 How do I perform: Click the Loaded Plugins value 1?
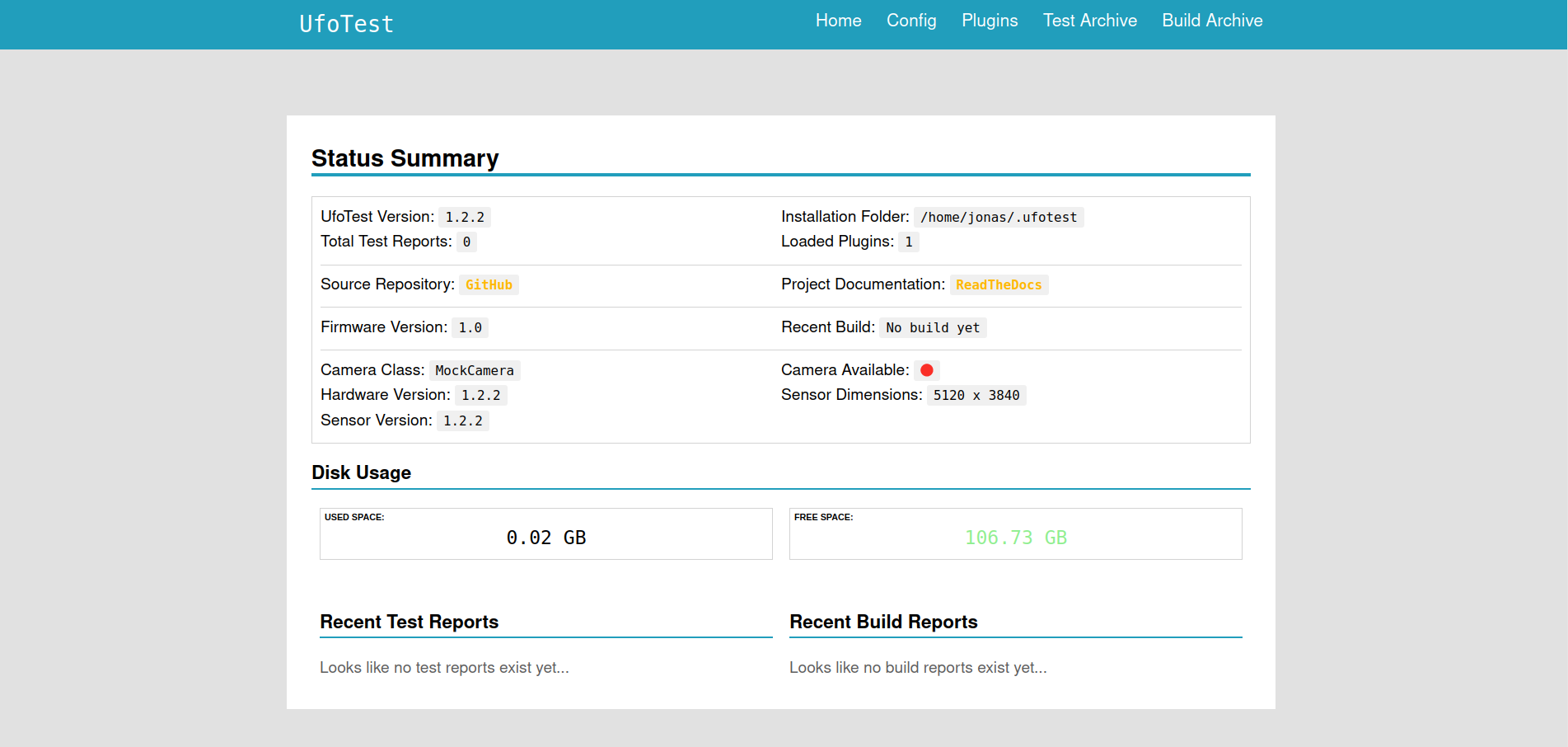[x=909, y=242]
